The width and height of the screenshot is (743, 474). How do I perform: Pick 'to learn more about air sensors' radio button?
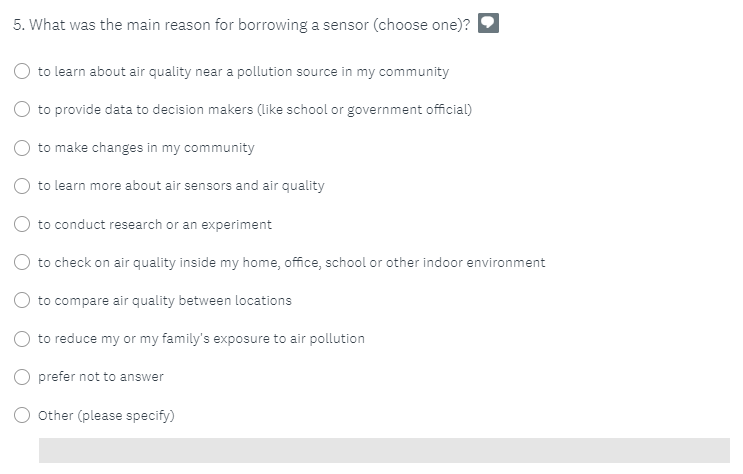pyautogui.click(x=23, y=186)
